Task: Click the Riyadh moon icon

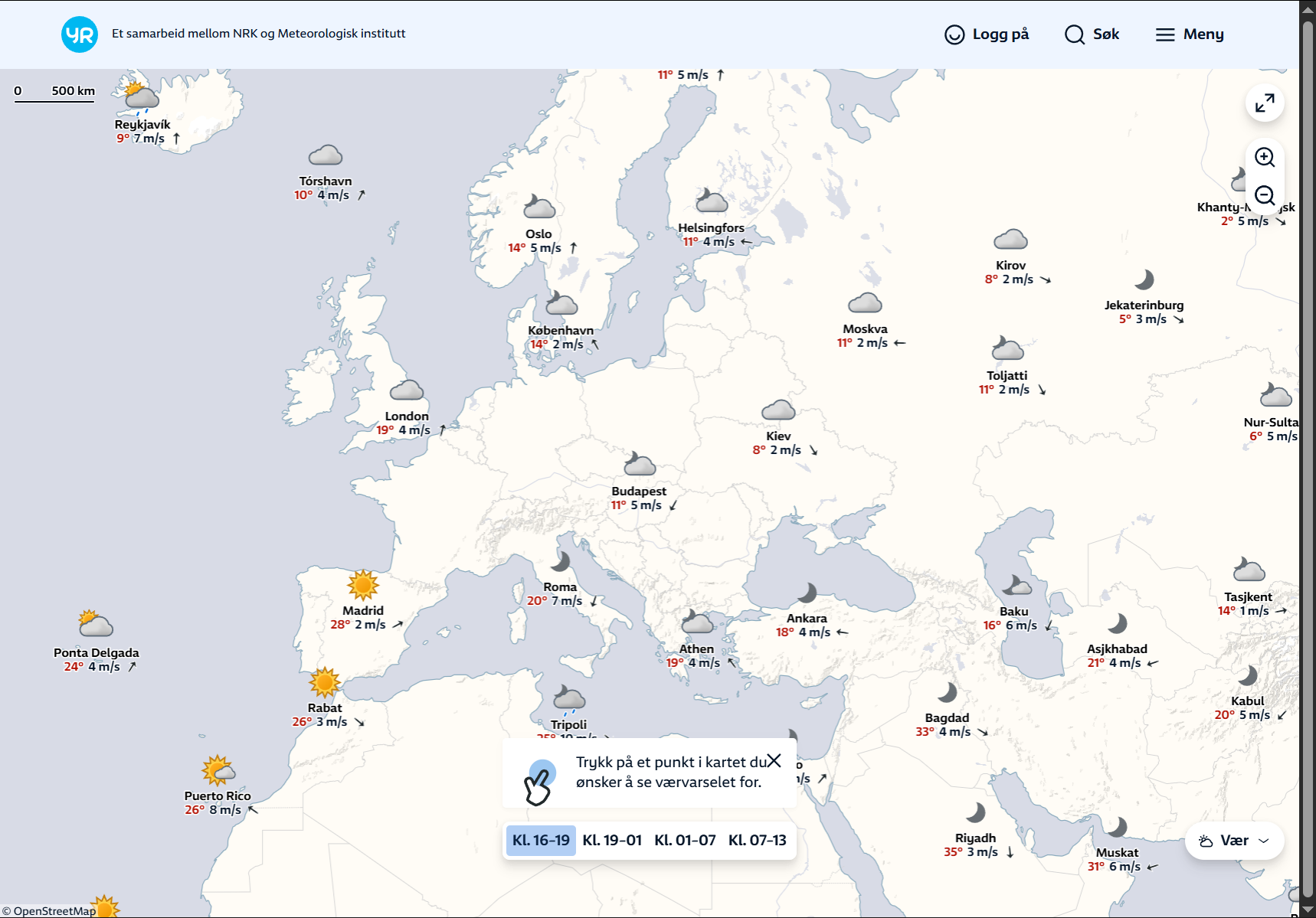Action: tap(975, 812)
